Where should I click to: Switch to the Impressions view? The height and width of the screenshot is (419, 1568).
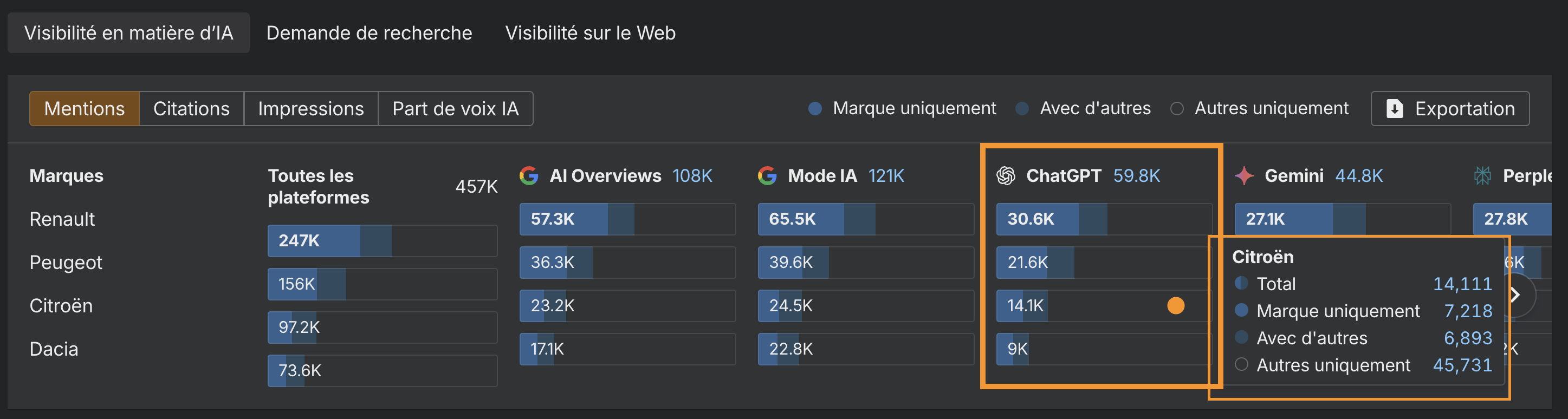311,108
